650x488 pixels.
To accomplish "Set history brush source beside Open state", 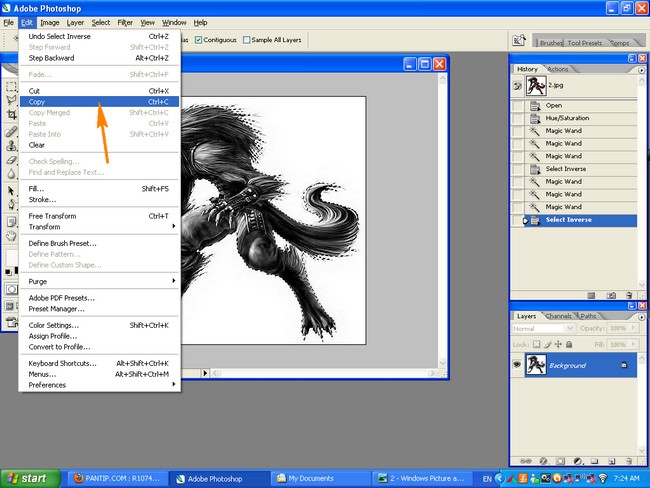I will tap(517, 105).
